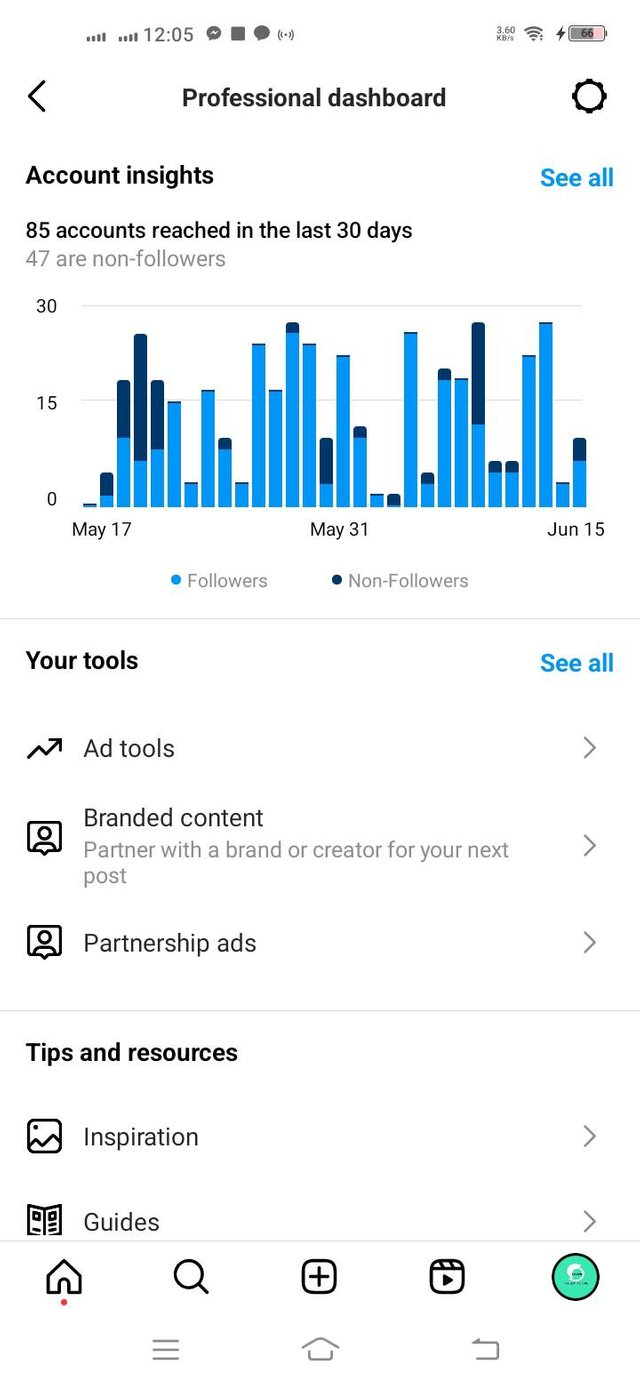This screenshot has width=640, height=1387.
Task: Click See all for Account insights
Action: (x=577, y=178)
